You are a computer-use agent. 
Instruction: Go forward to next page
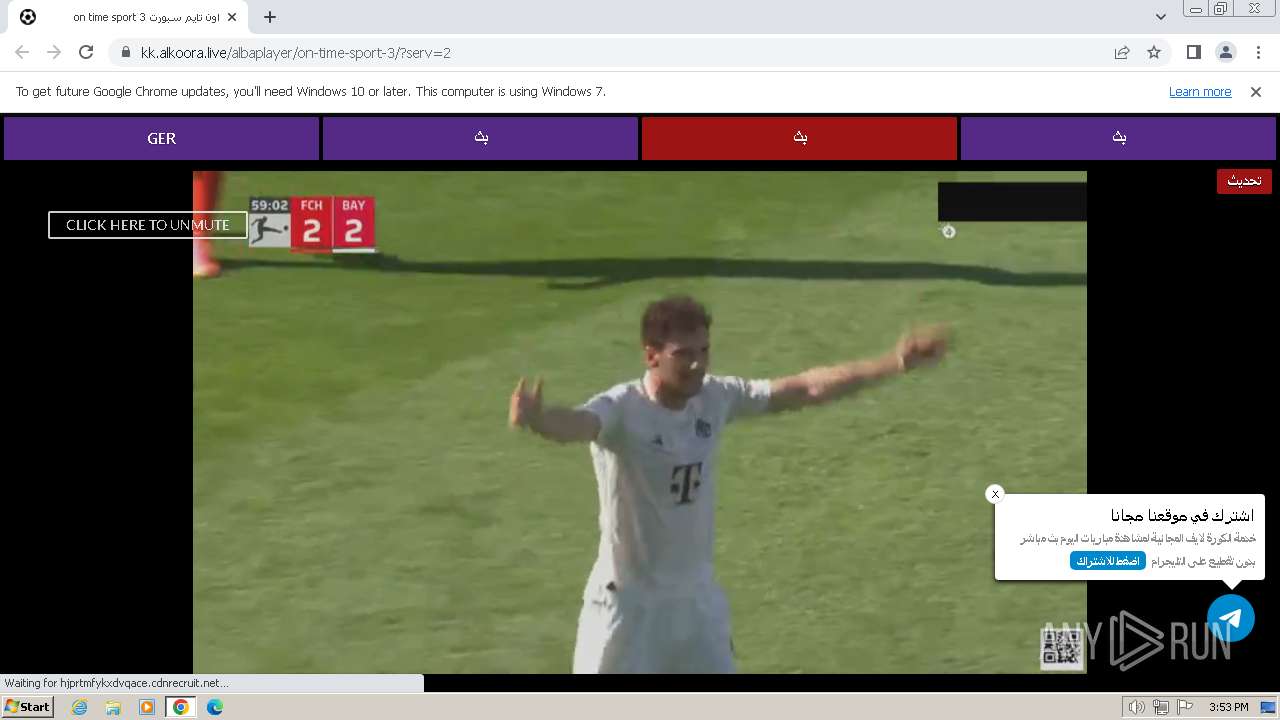54,52
